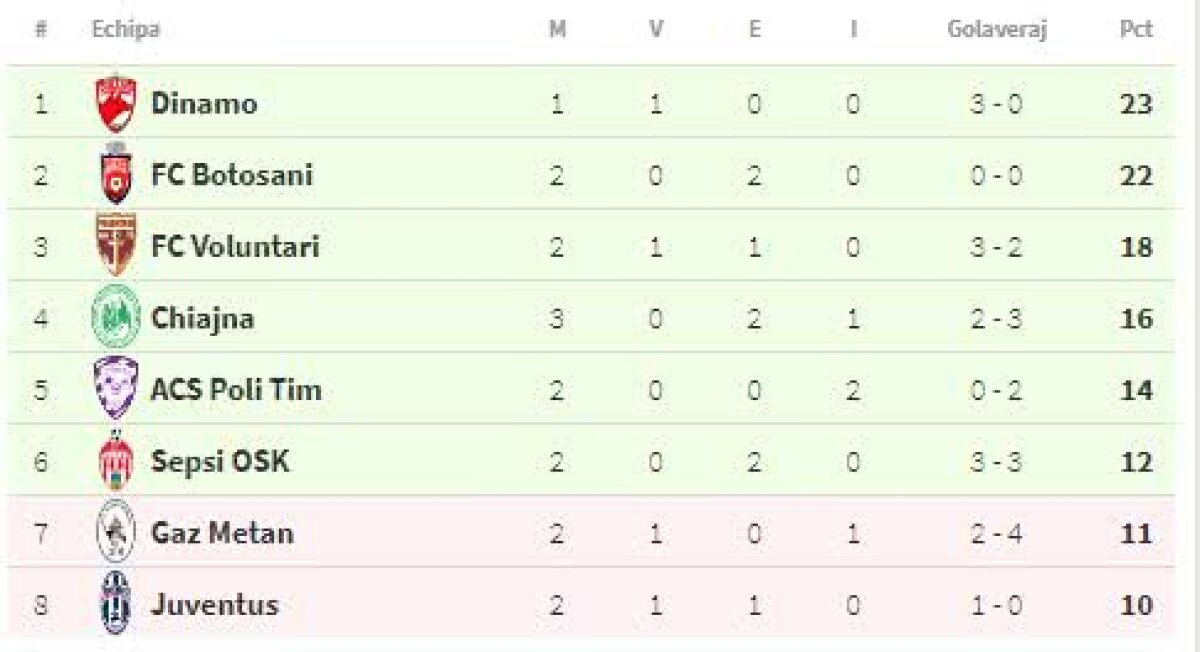Click the Juventus striped badge icon
Image resolution: width=1200 pixels, height=652 pixels.
point(116,604)
